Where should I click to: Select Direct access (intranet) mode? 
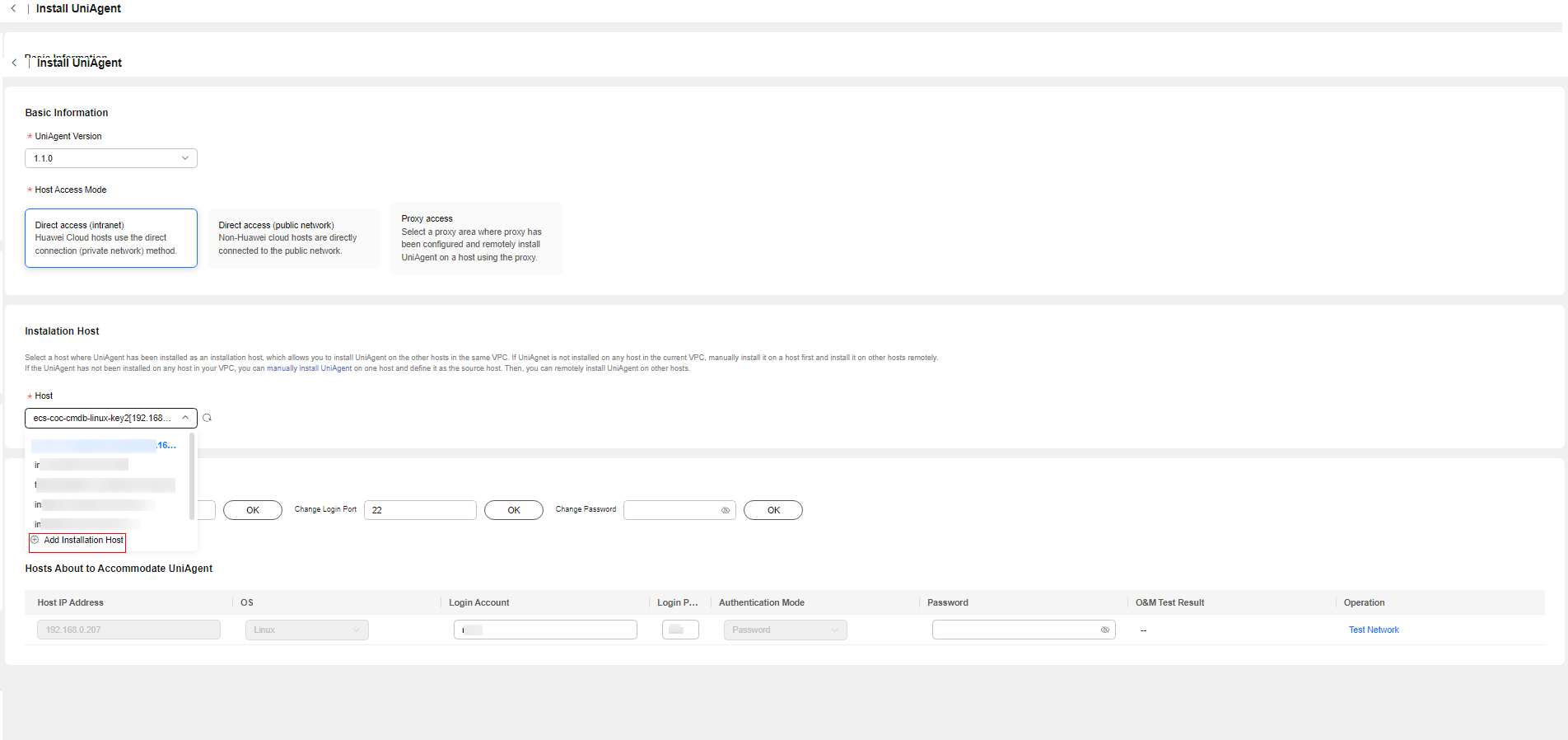111,238
